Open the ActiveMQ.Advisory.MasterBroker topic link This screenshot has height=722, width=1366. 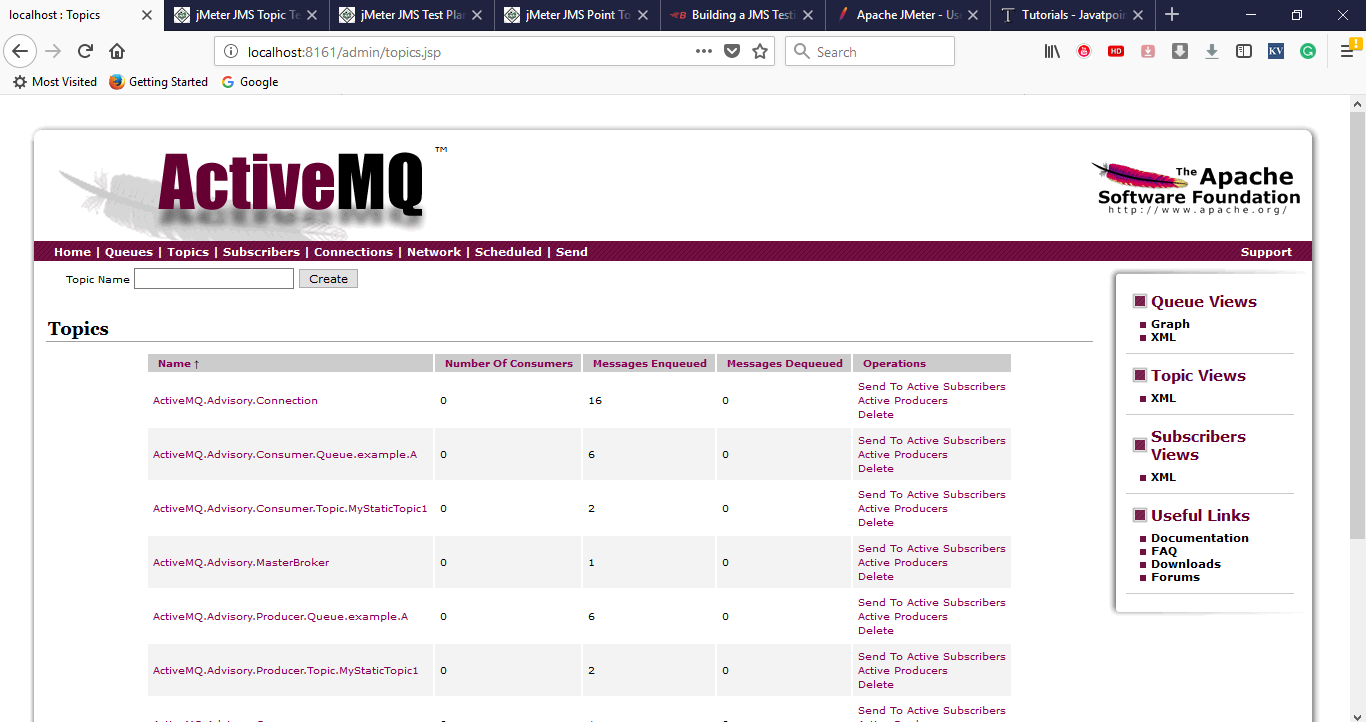[x=241, y=563]
